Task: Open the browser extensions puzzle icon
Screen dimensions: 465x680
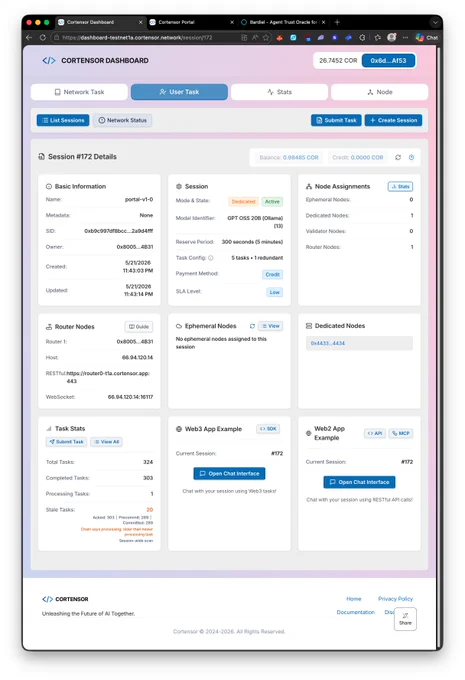Action: click(x=362, y=38)
